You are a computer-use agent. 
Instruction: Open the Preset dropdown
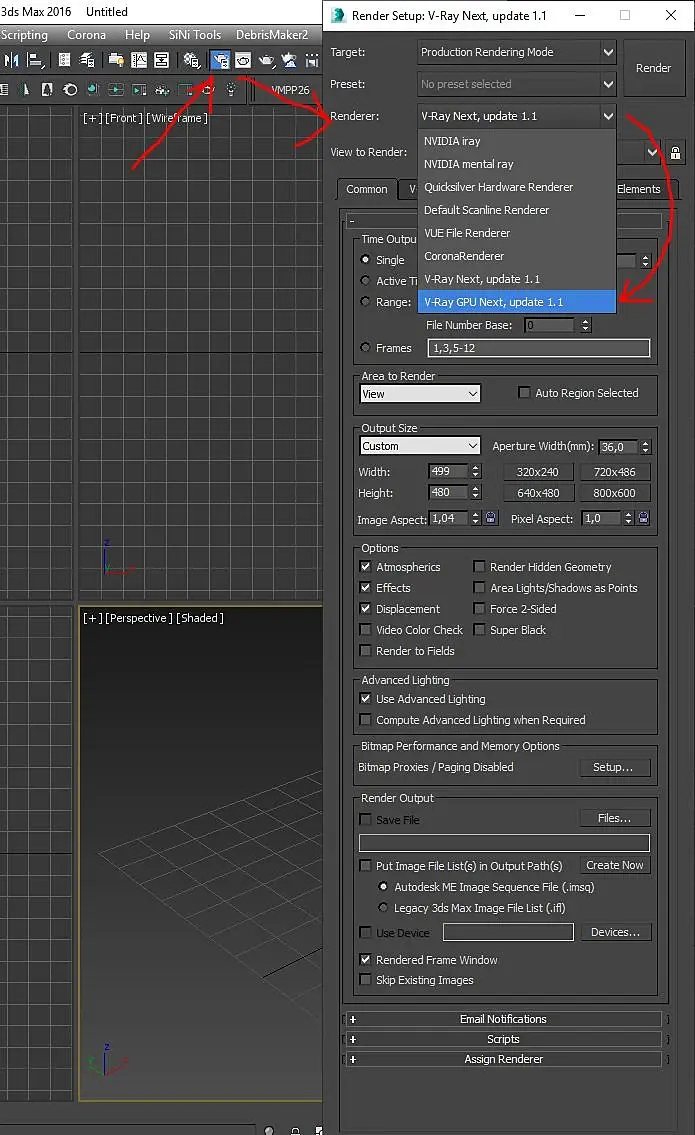click(517, 84)
